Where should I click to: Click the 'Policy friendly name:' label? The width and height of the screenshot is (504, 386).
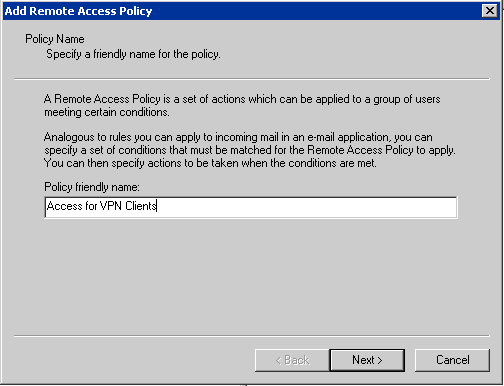pos(92,187)
